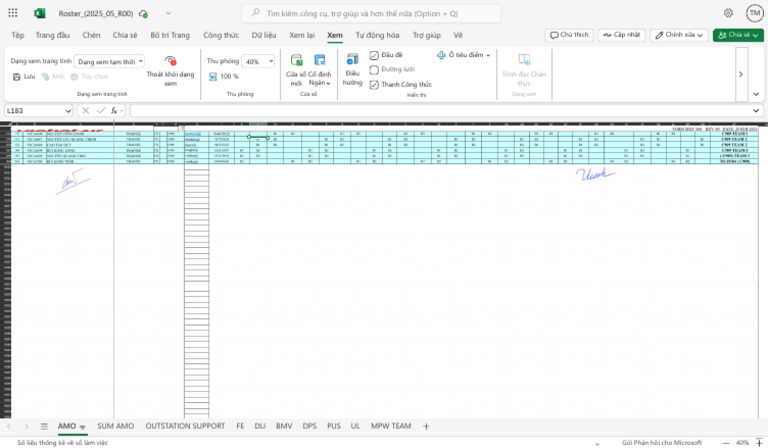Click the Trình đọc Chân thực icon
This screenshot has width=768, height=448.
point(524,60)
